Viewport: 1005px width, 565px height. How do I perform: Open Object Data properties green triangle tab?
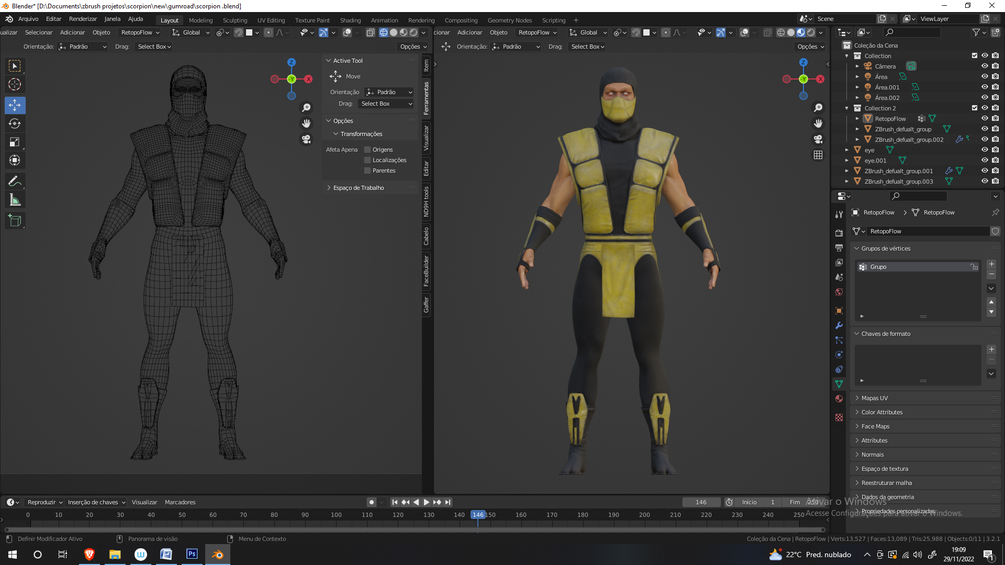click(x=839, y=384)
